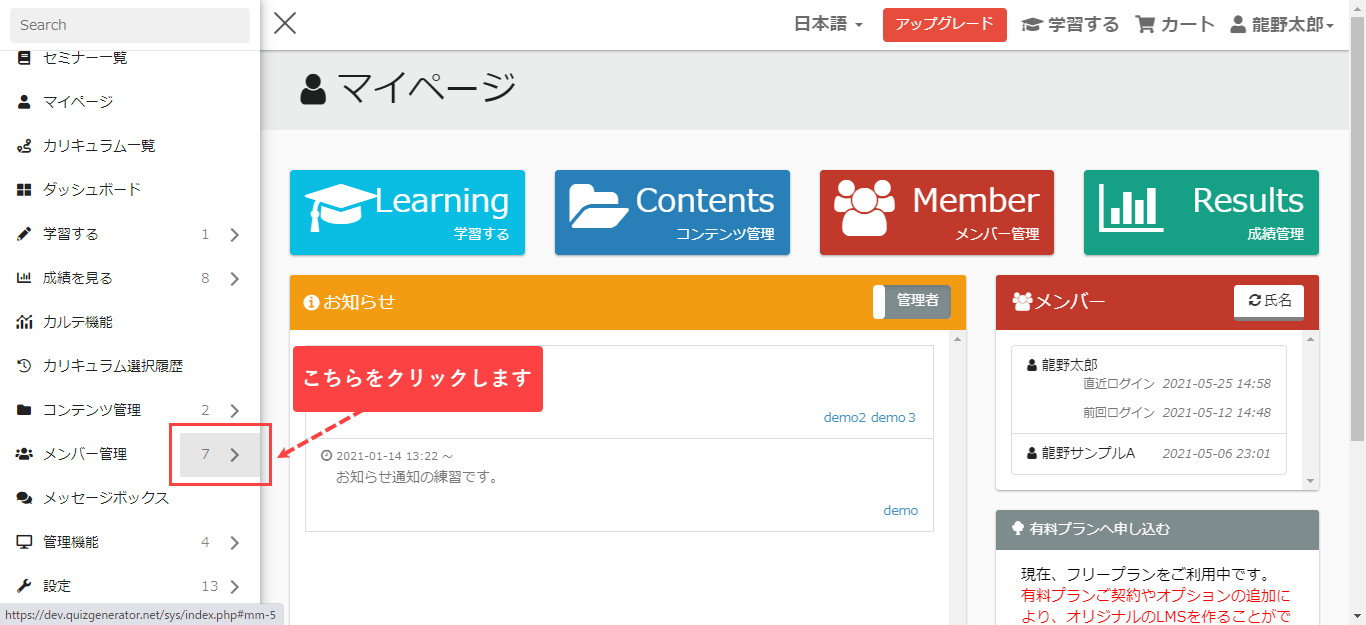The height and width of the screenshot is (625, 1366).
Task: Open カルテ機能 in the sidebar
Action: coord(78,322)
